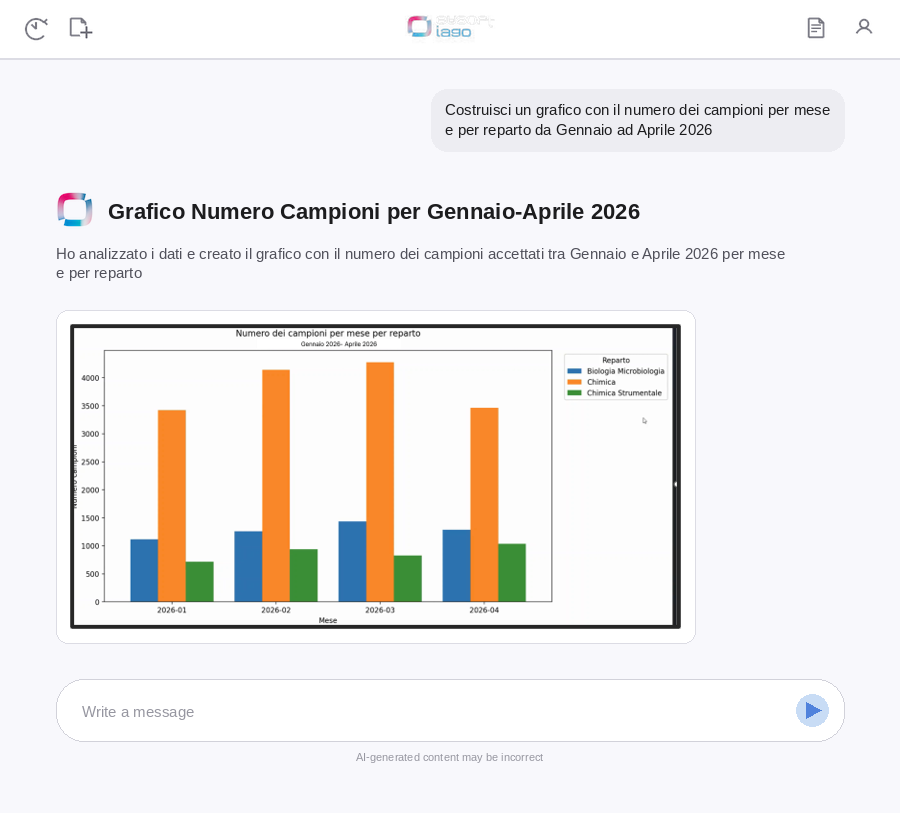Send message with the blue arrow button
The height and width of the screenshot is (813, 900).
tap(812, 711)
